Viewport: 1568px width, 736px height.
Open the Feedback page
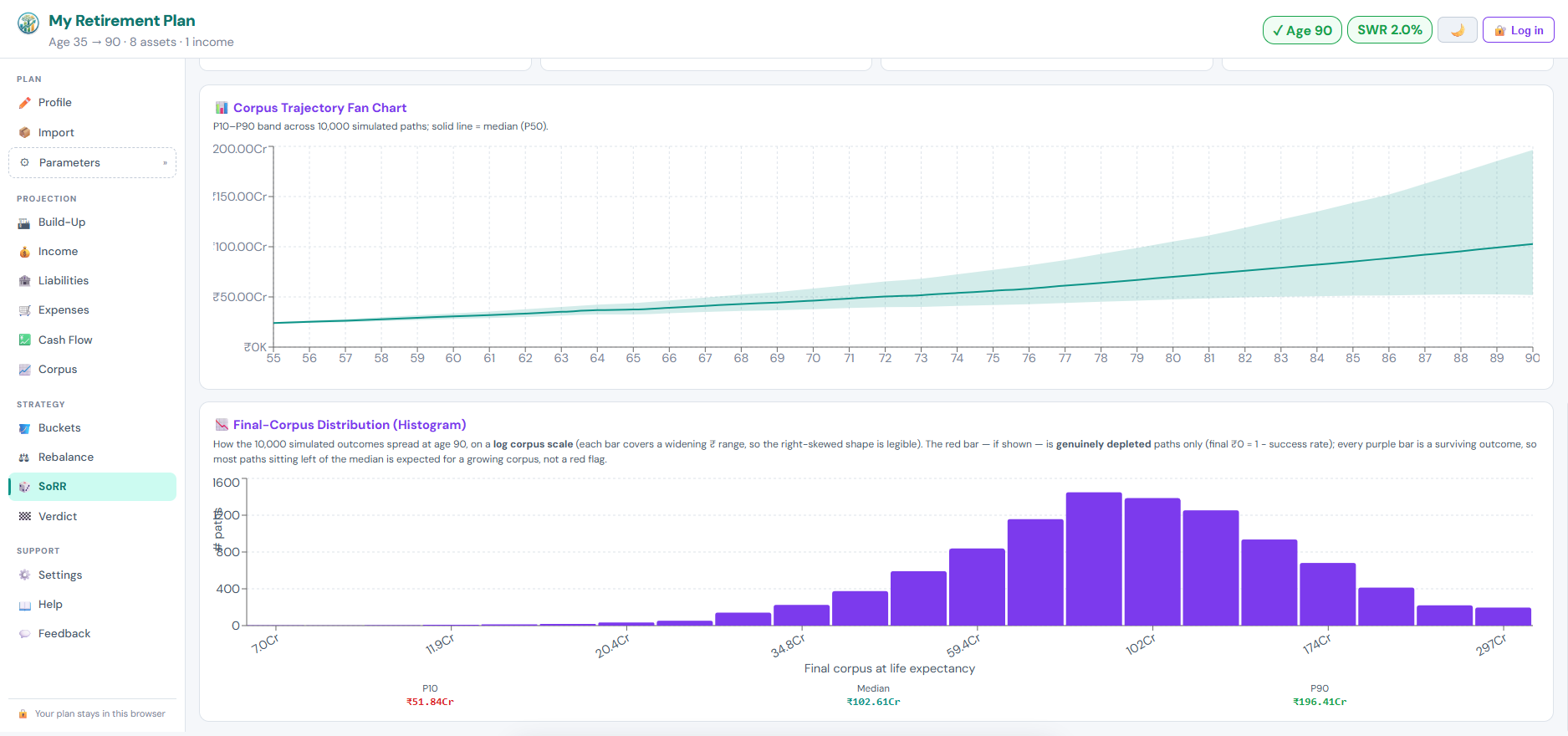pos(92,634)
